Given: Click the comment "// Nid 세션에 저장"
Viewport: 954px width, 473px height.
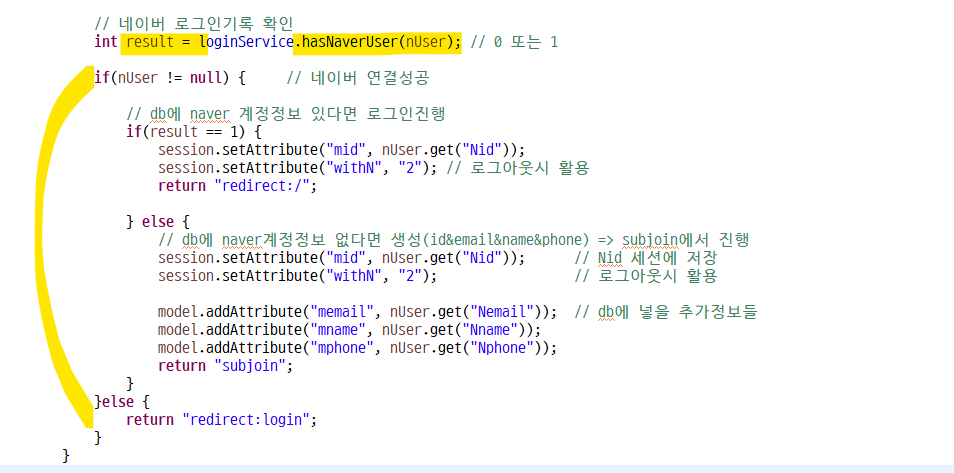Looking at the screenshot, I should pos(647,258).
